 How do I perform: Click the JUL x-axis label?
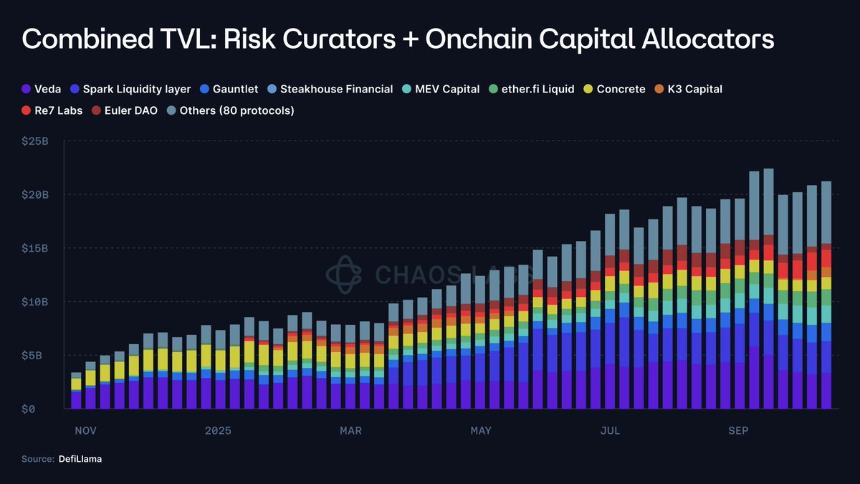(x=610, y=431)
